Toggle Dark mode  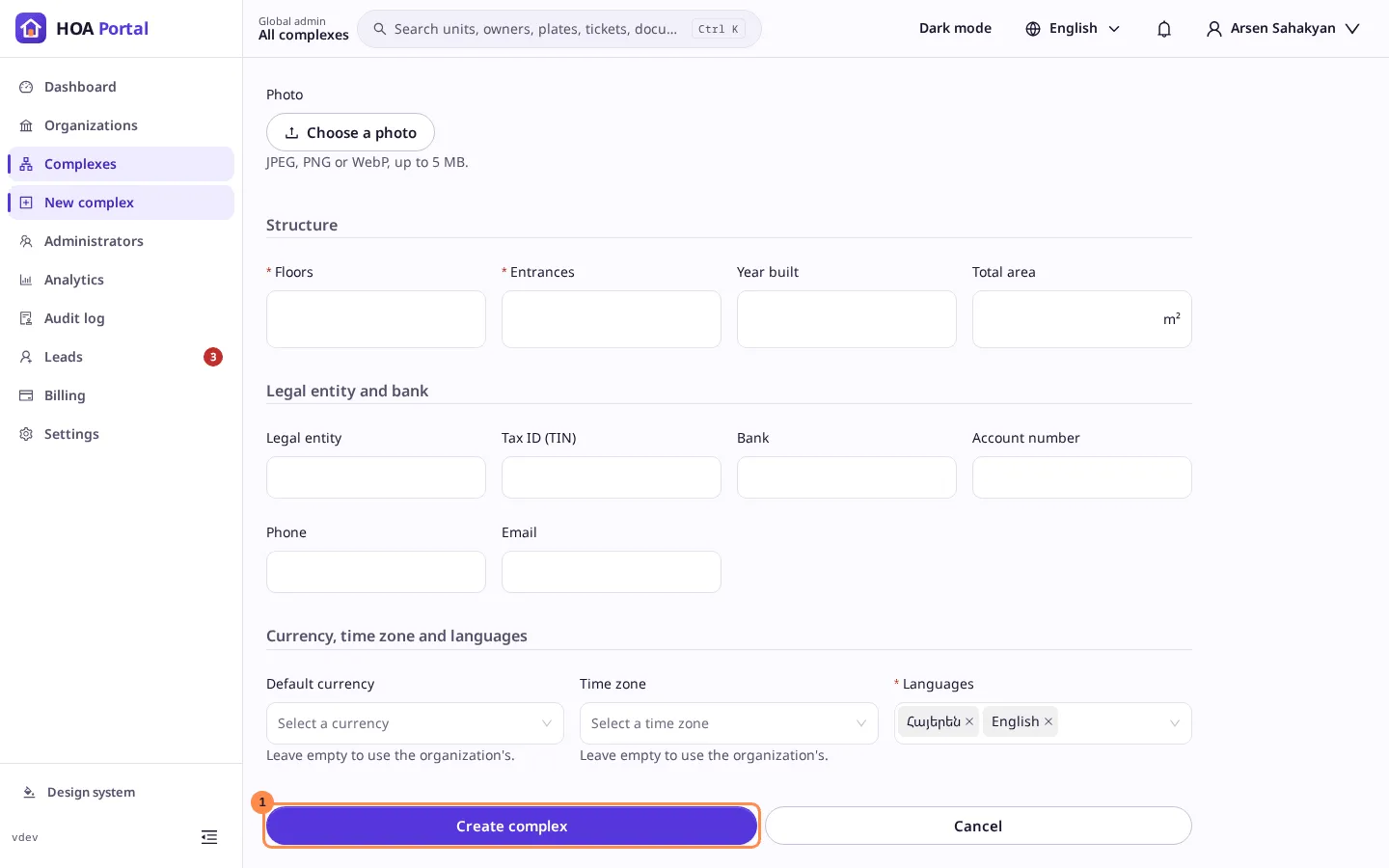click(x=955, y=29)
